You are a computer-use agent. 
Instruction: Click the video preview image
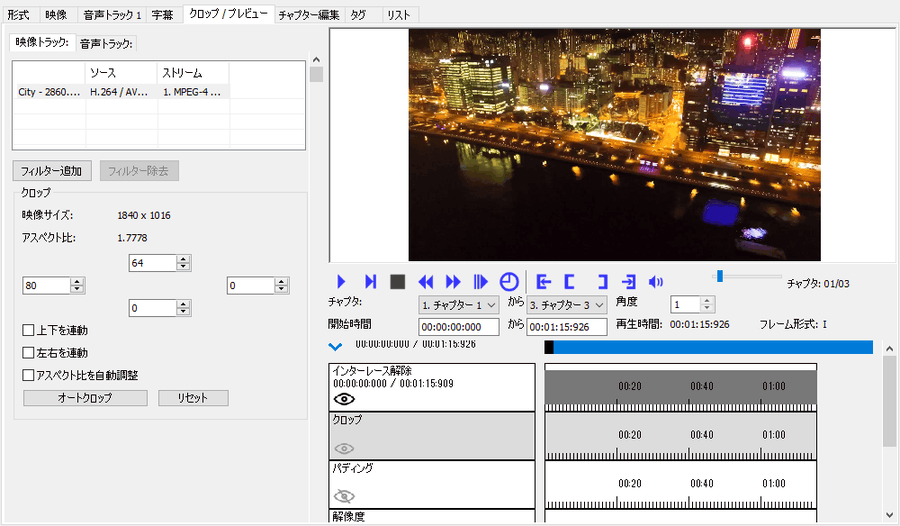(614, 145)
